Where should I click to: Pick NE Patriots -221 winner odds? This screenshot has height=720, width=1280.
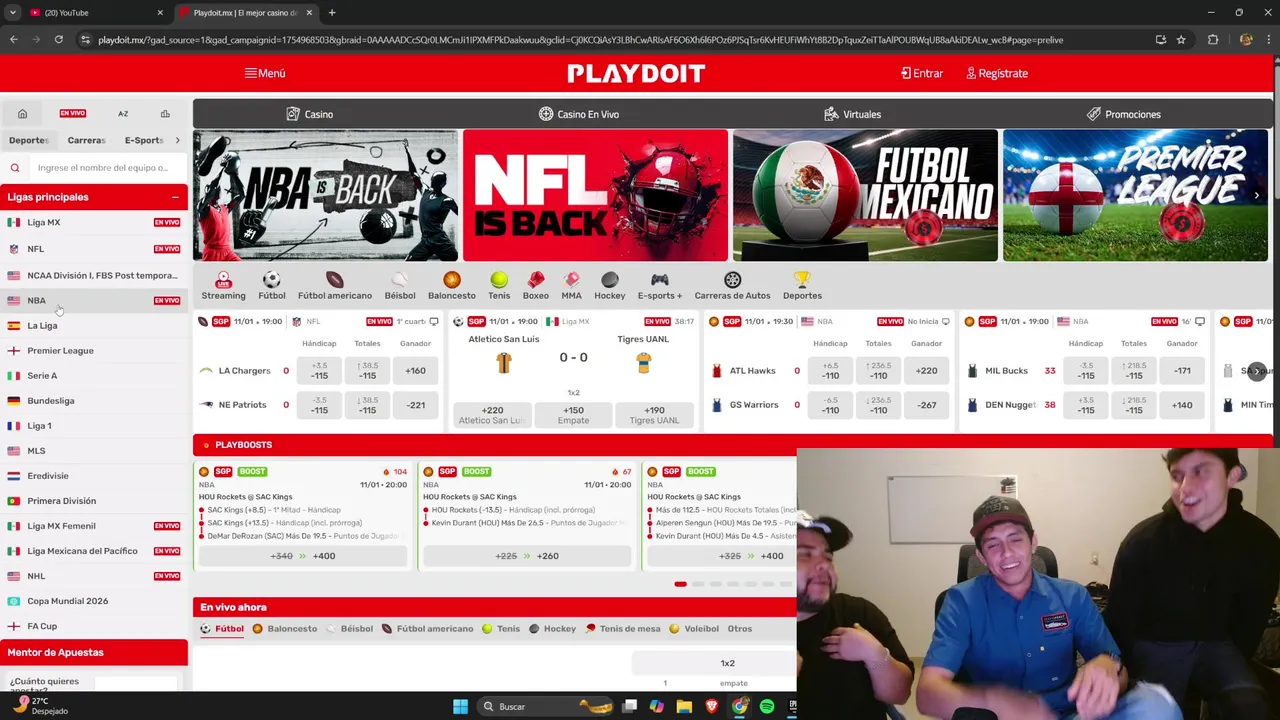pyautogui.click(x=415, y=405)
